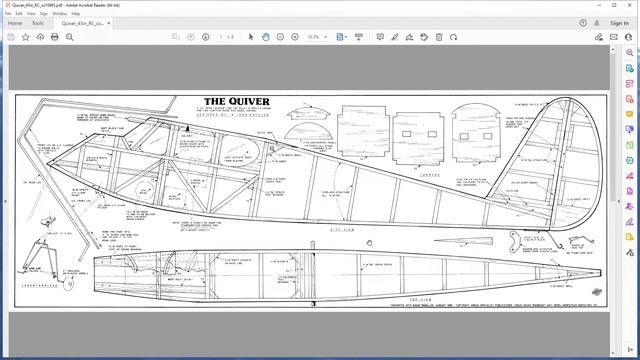Click the search tools magnifier in right pane
640x360 pixels.
pos(630,53)
